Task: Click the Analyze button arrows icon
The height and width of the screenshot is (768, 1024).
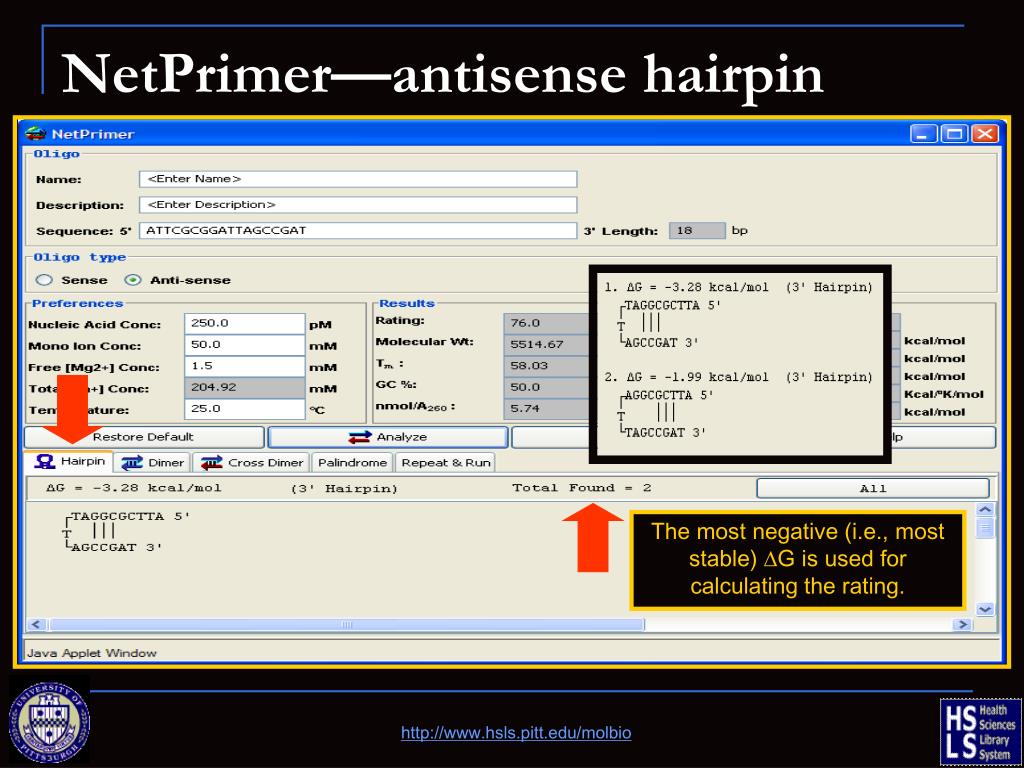Action: point(360,437)
